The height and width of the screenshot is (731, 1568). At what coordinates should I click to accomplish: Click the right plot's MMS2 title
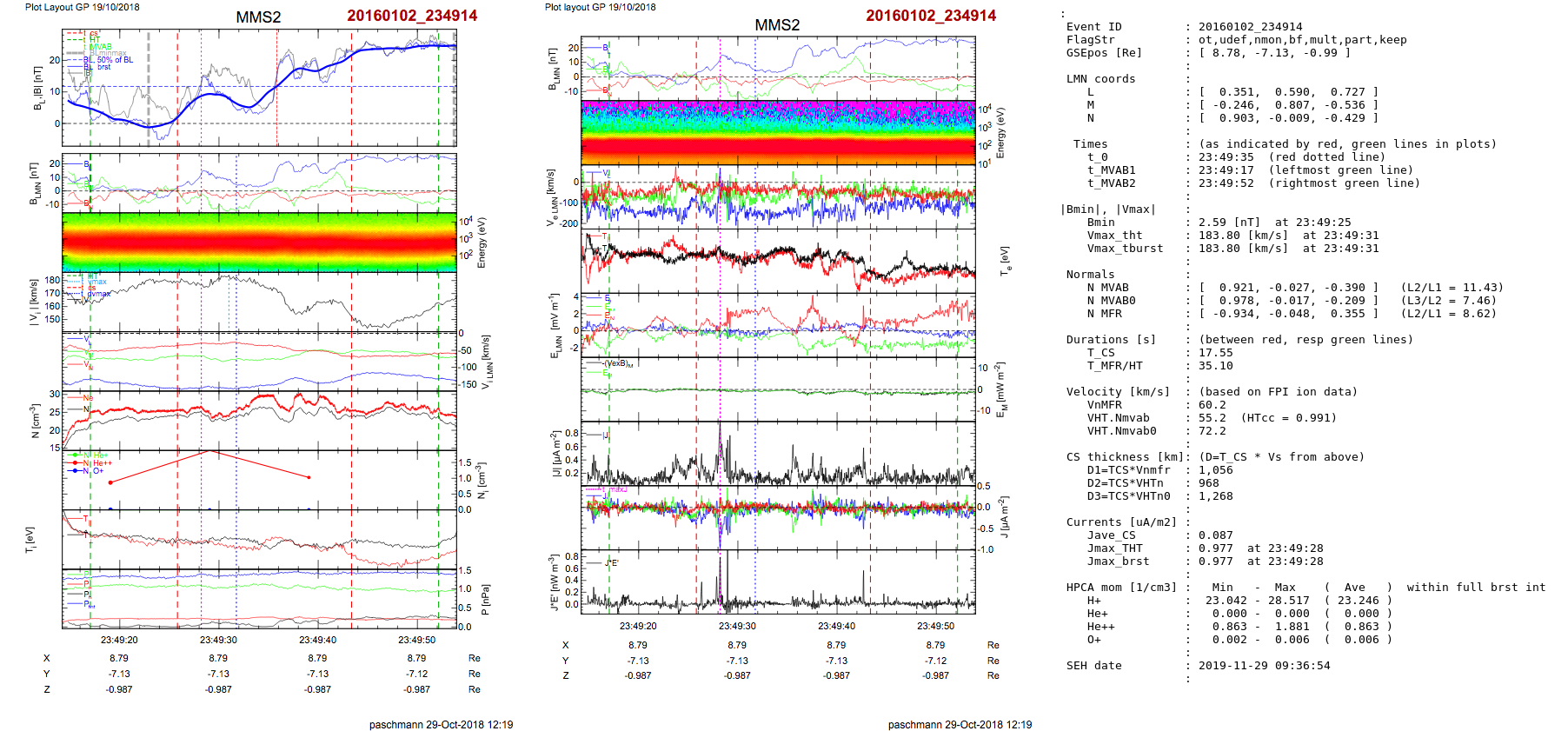(x=776, y=25)
